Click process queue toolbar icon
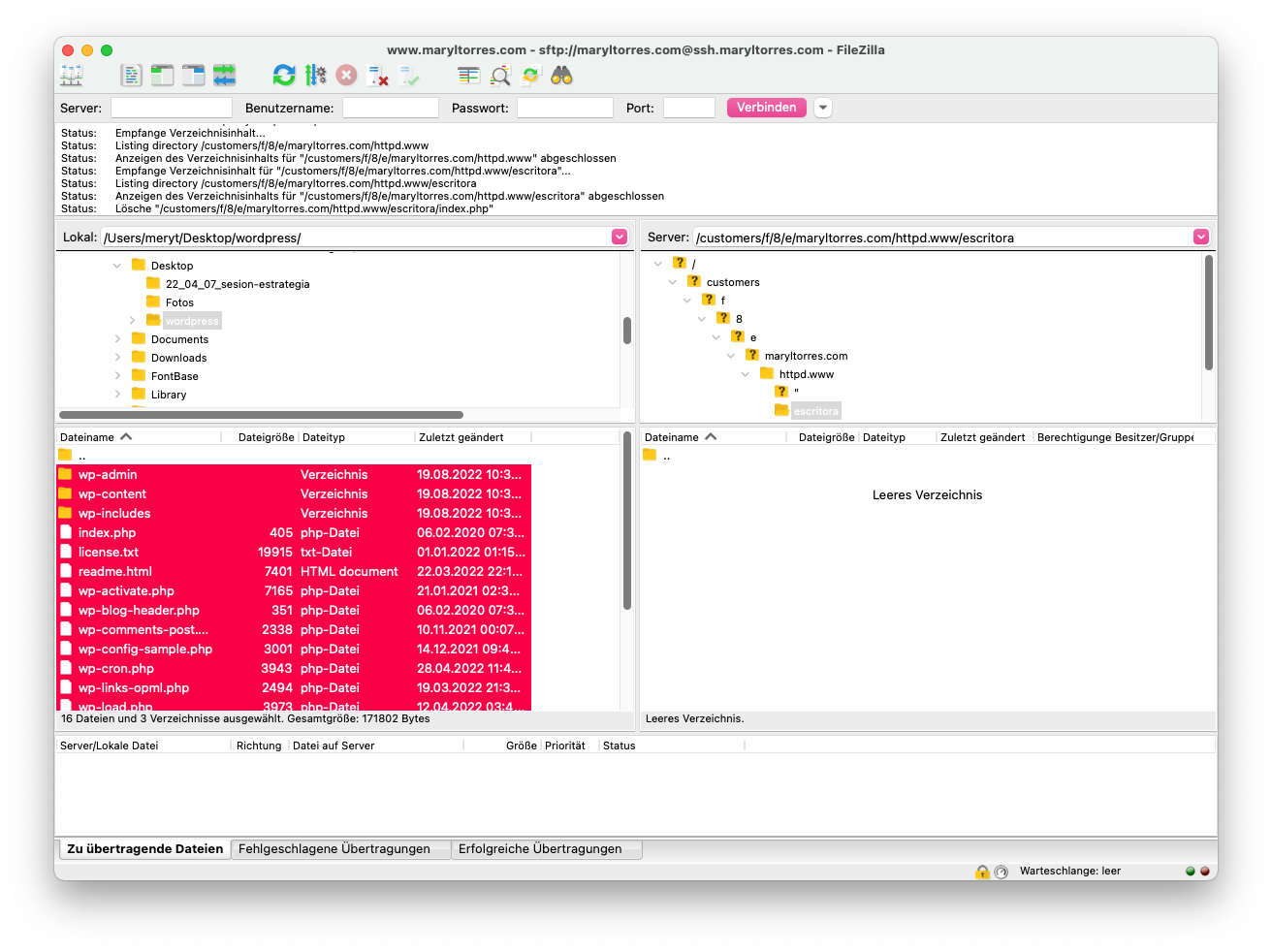This screenshot has width=1272, height=952. 315,76
